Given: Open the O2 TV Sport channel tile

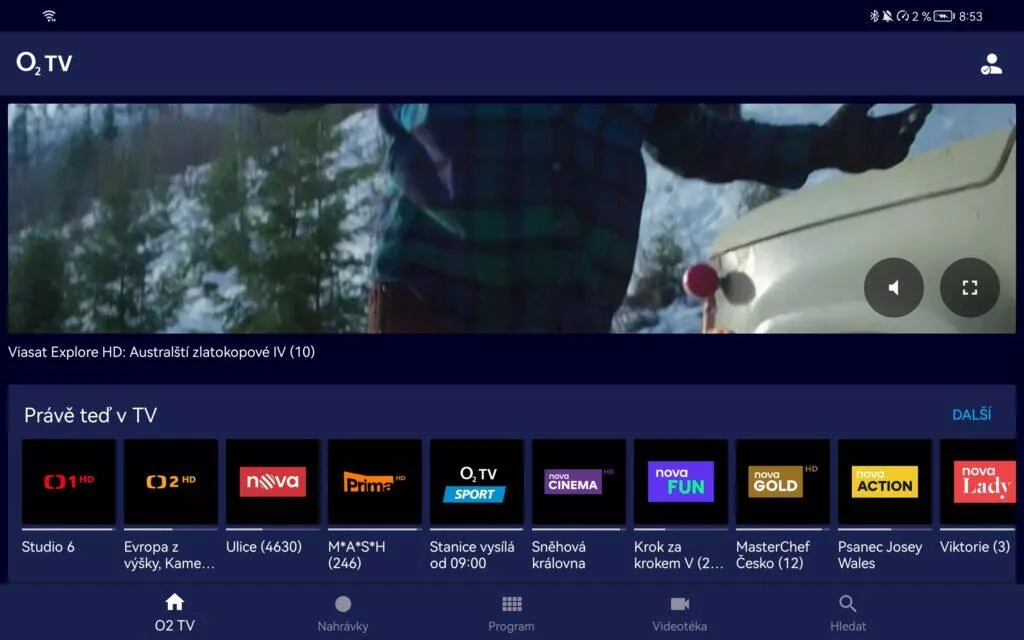Looking at the screenshot, I should coord(477,482).
